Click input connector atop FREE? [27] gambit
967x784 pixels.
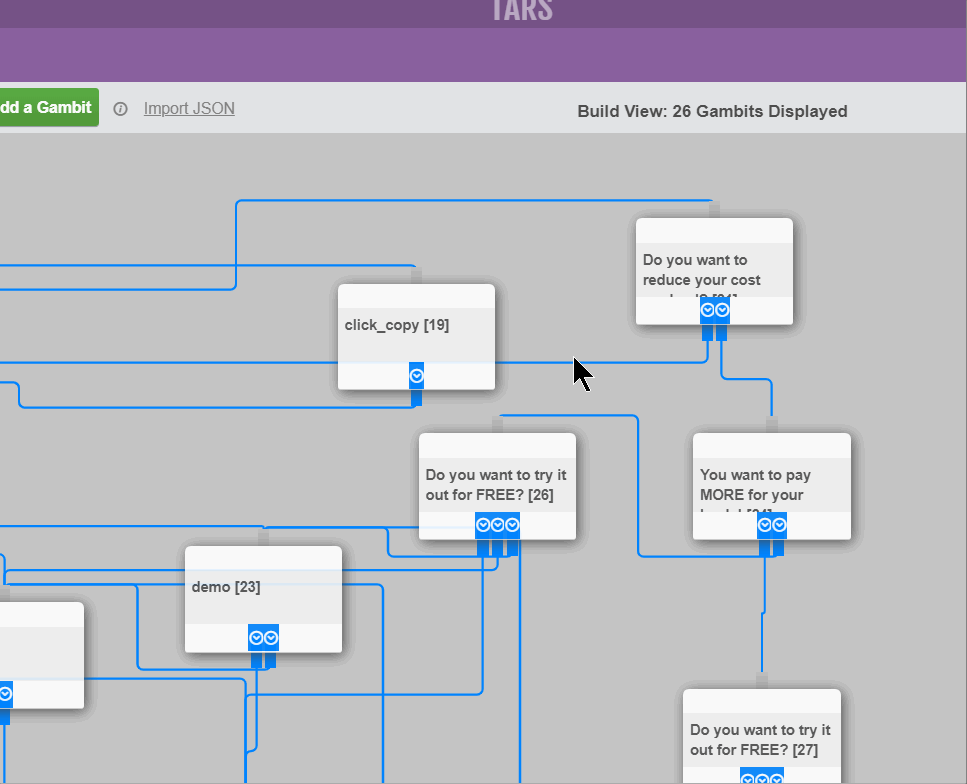coord(762,681)
